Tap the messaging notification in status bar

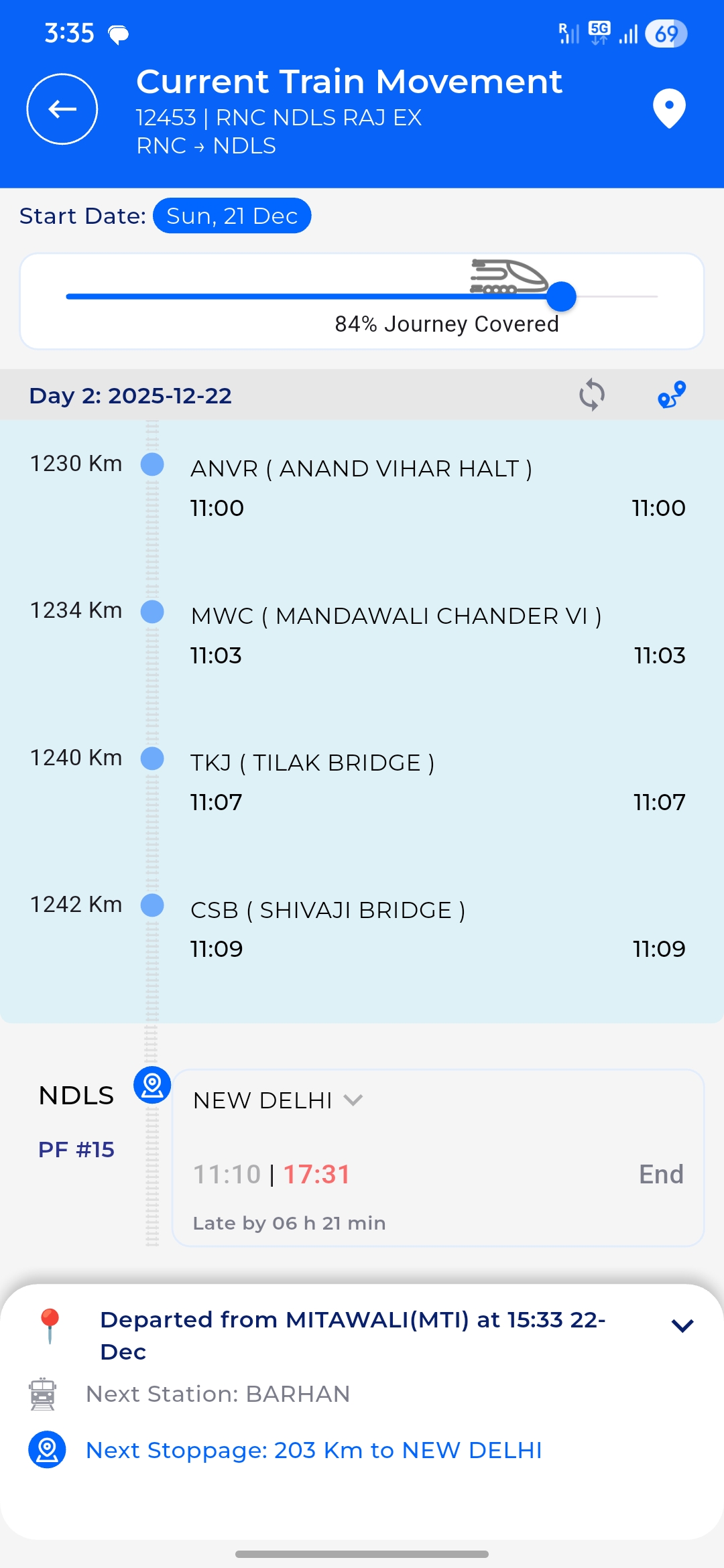119,34
